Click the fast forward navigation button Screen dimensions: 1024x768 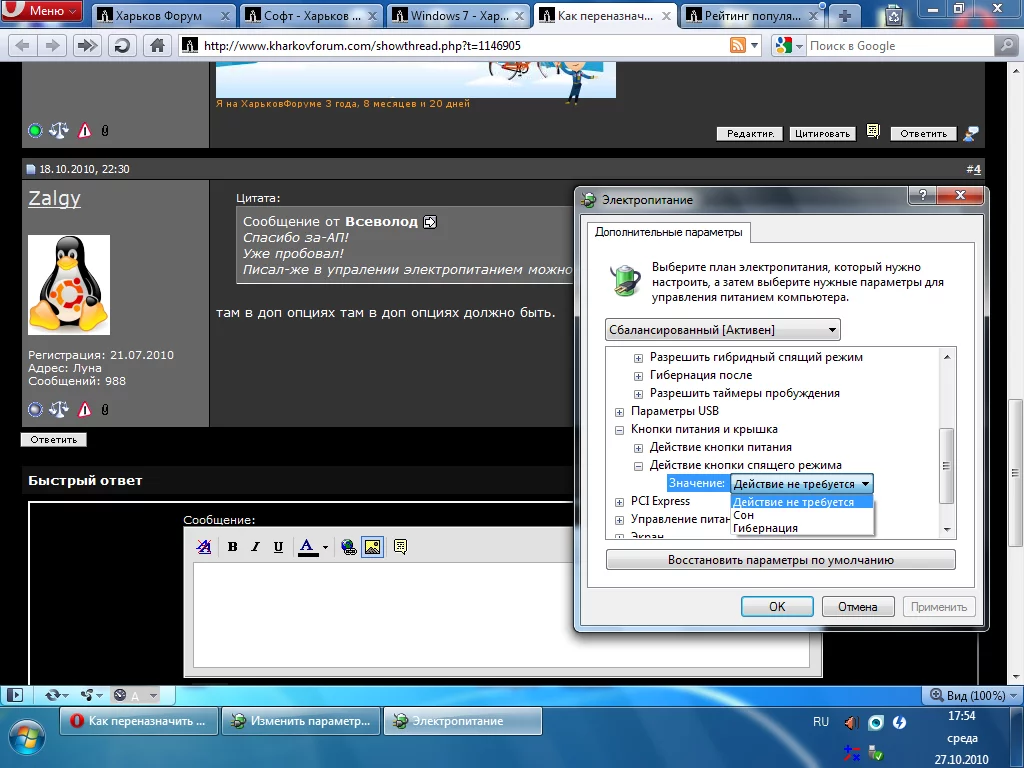86,46
